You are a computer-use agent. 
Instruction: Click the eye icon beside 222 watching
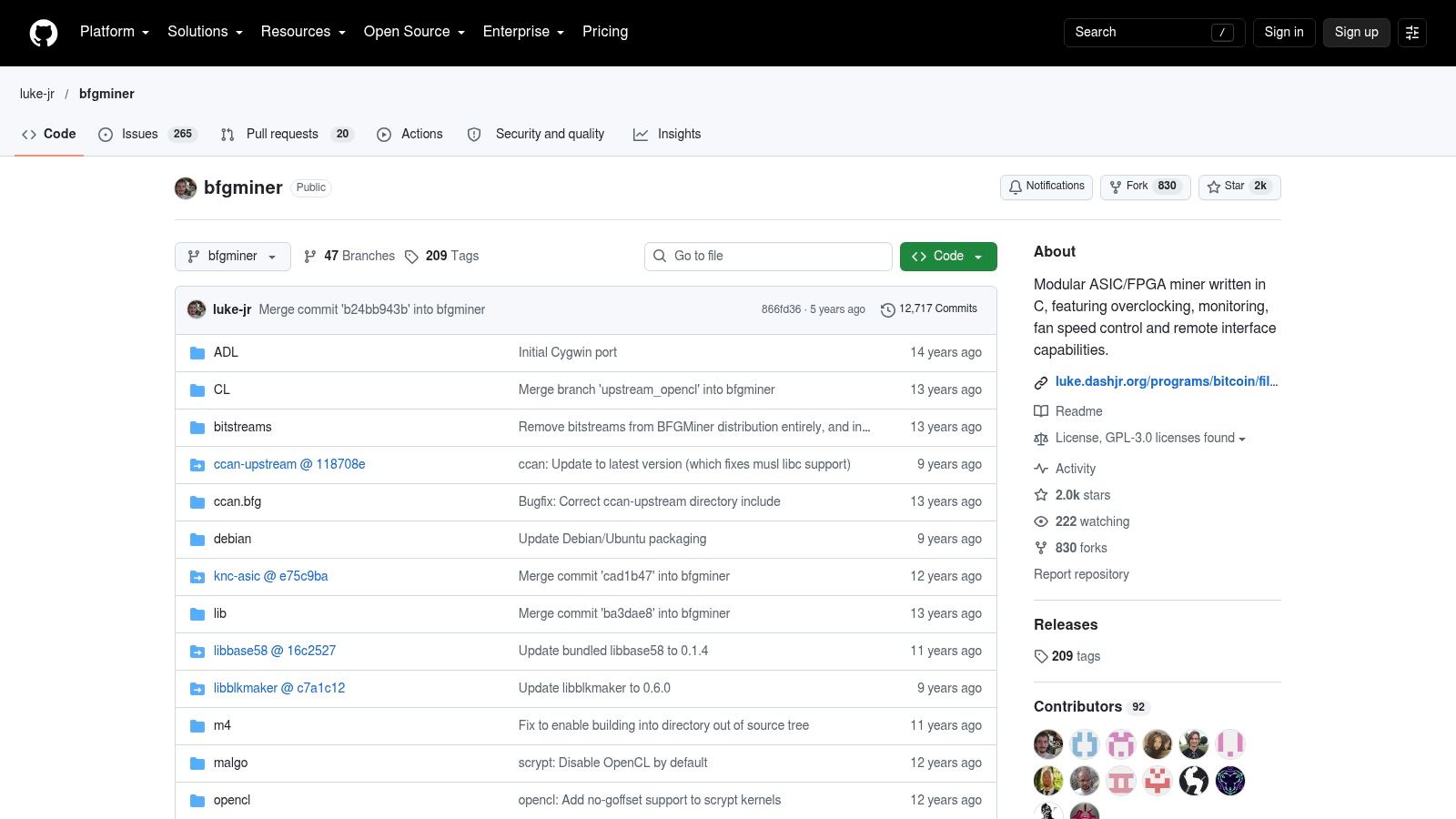click(x=1041, y=521)
